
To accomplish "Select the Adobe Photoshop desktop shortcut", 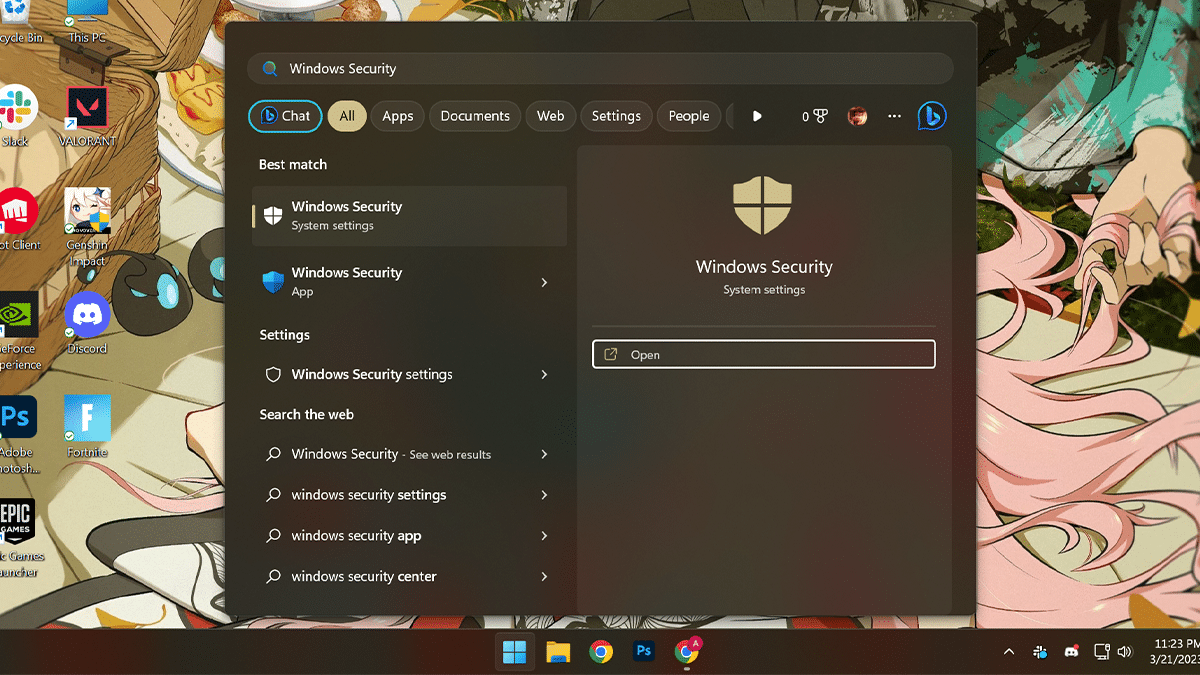I will tap(18, 435).
